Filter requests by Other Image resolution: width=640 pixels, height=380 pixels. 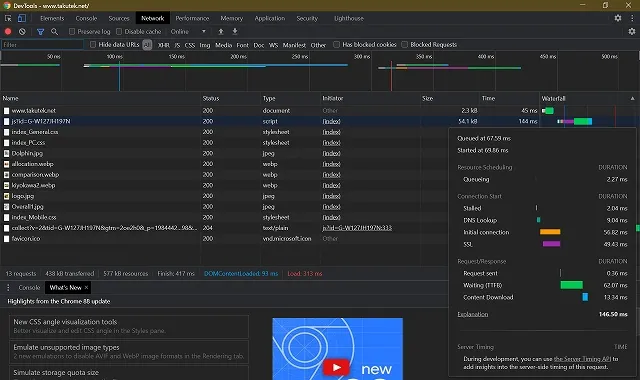[318, 45]
